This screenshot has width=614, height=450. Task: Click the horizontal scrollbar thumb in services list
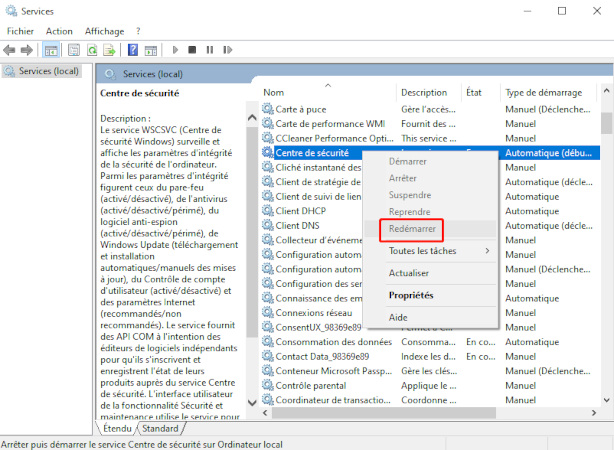point(384,413)
